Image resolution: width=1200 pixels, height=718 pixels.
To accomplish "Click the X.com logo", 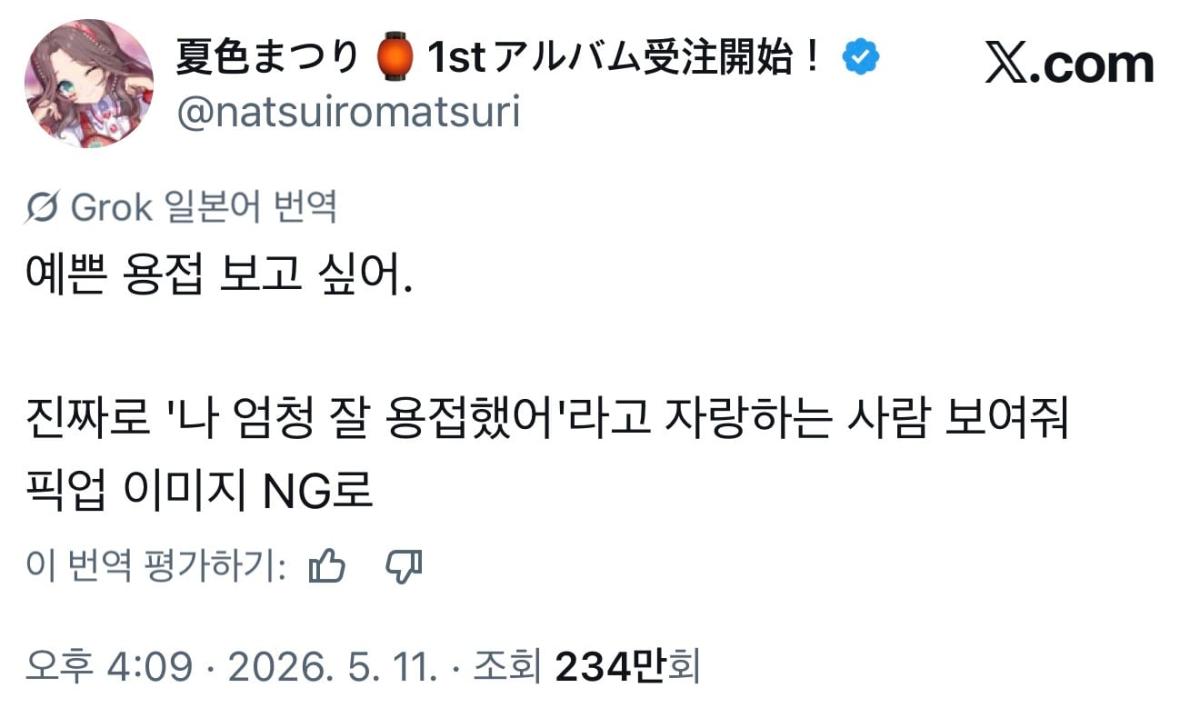I will (x=1069, y=63).
